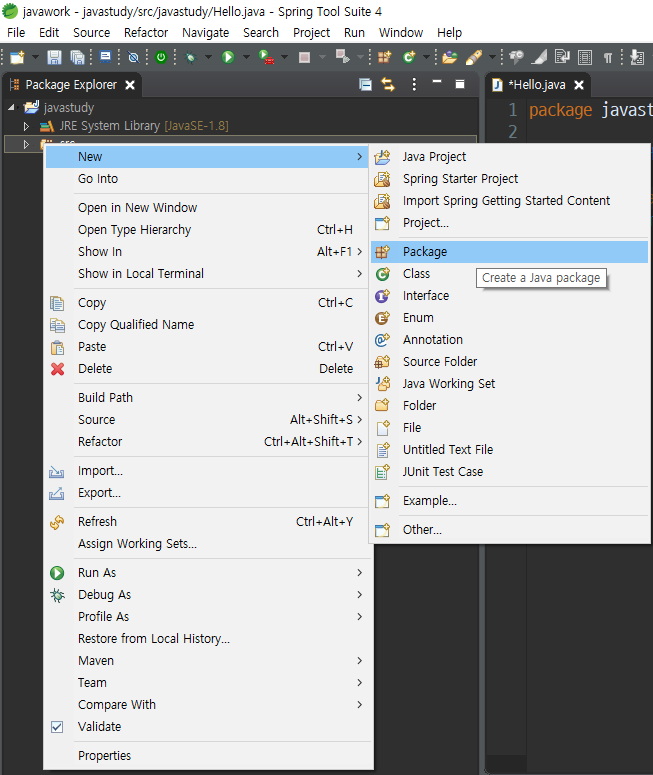Image resolution: width=653 pixels, height=775 pixels.
Task: Expand the Maven submenu arrow
Action: tap(359, 661)
